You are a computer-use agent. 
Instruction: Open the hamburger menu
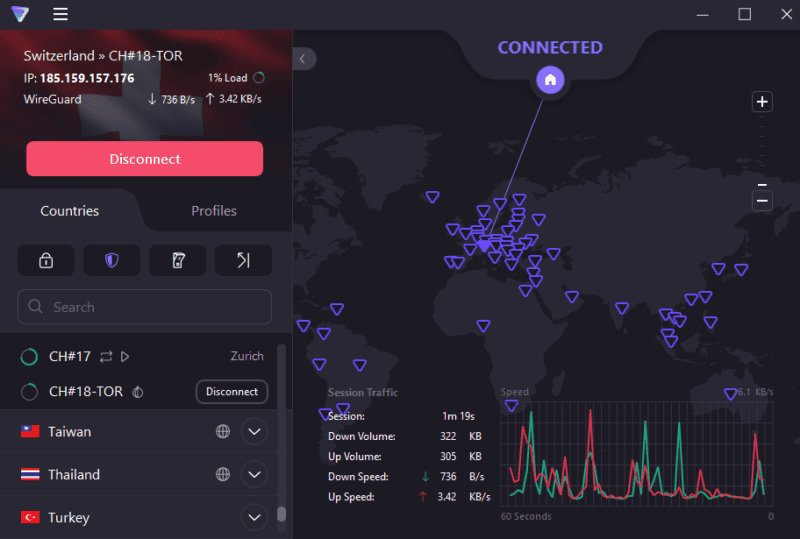pyautogui.click(x=60, y=14)
